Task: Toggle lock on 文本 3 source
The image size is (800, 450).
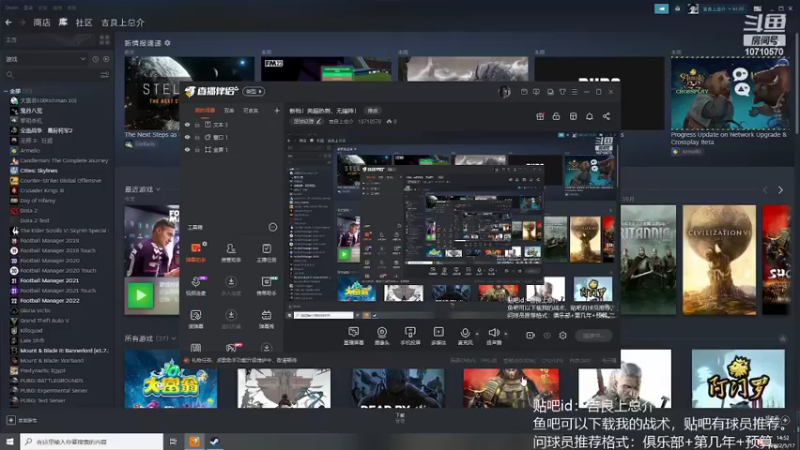Action: point(197,125)
